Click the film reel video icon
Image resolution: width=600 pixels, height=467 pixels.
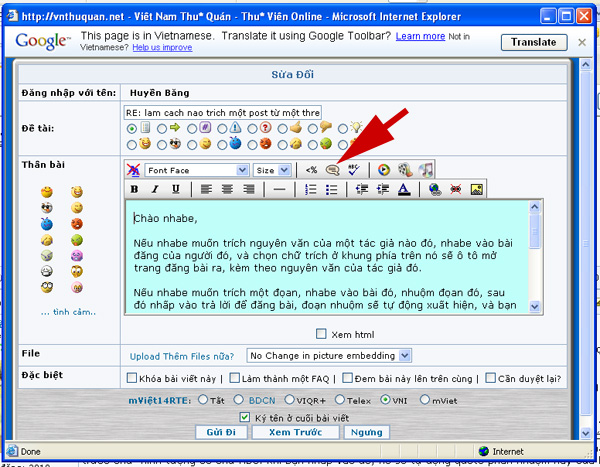click(x=405, y=170)
